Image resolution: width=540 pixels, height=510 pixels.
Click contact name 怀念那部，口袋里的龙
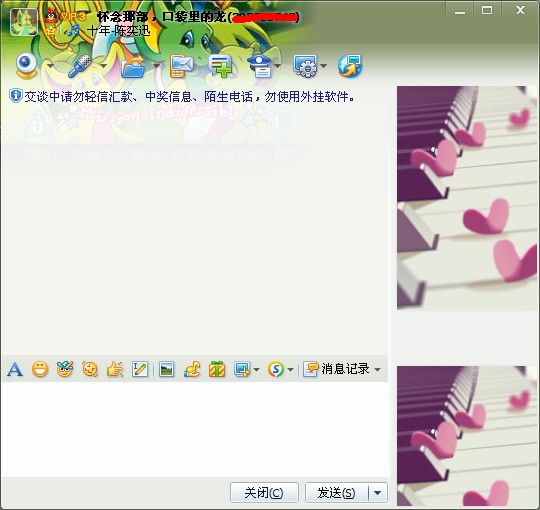[161, 17]
